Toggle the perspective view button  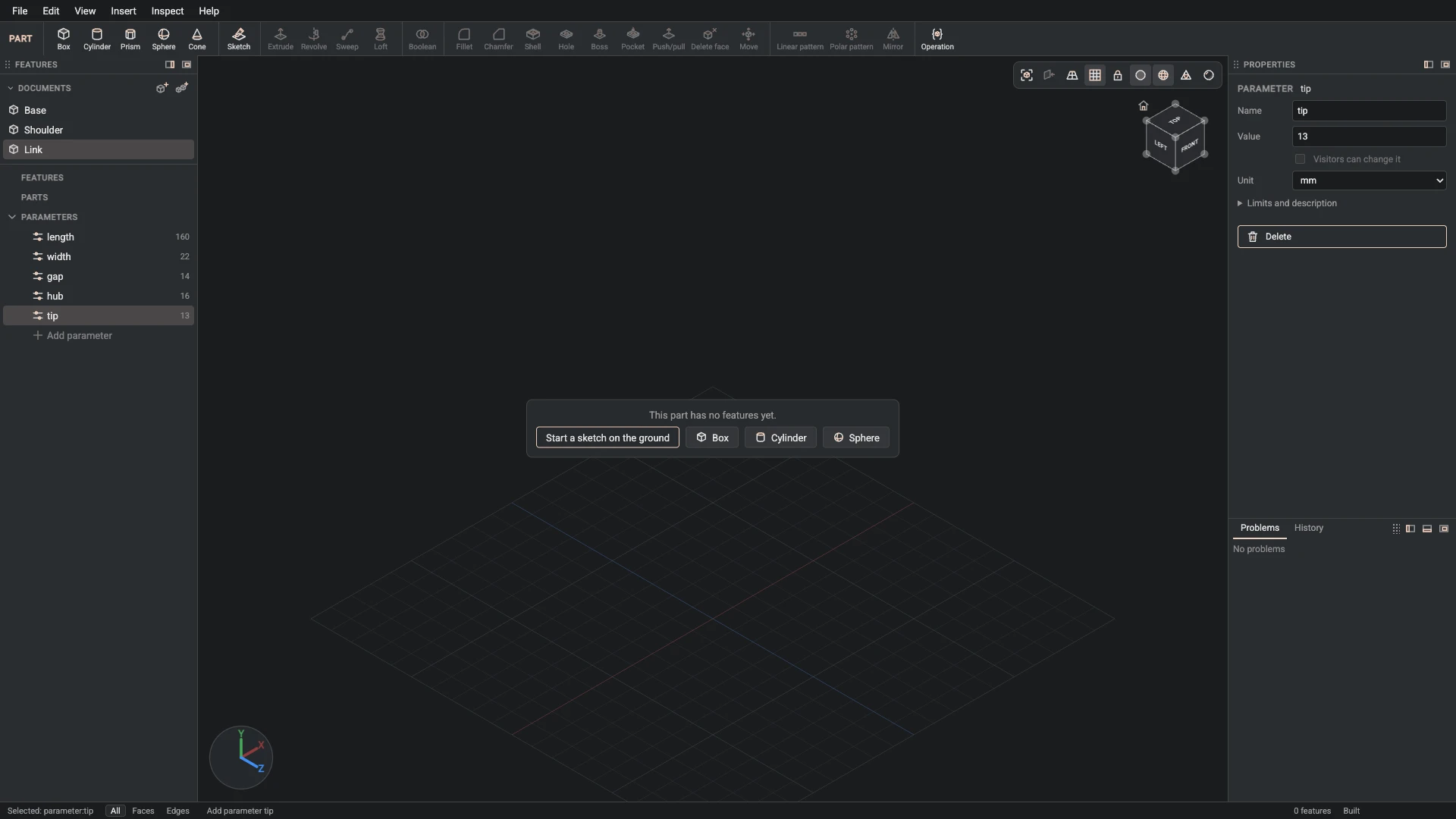pos(1072,75)
